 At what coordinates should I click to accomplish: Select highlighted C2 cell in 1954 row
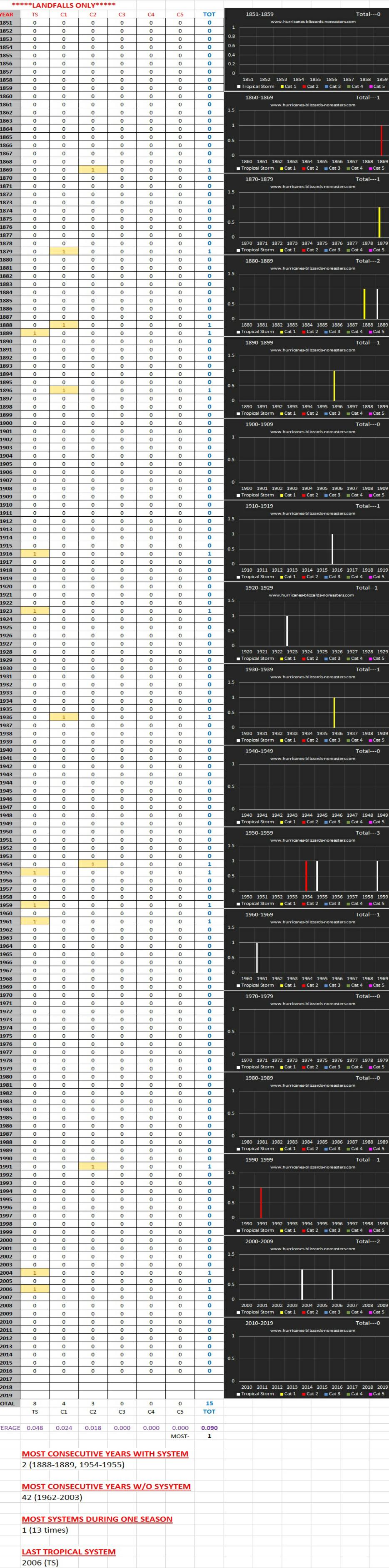click(93, 865)
